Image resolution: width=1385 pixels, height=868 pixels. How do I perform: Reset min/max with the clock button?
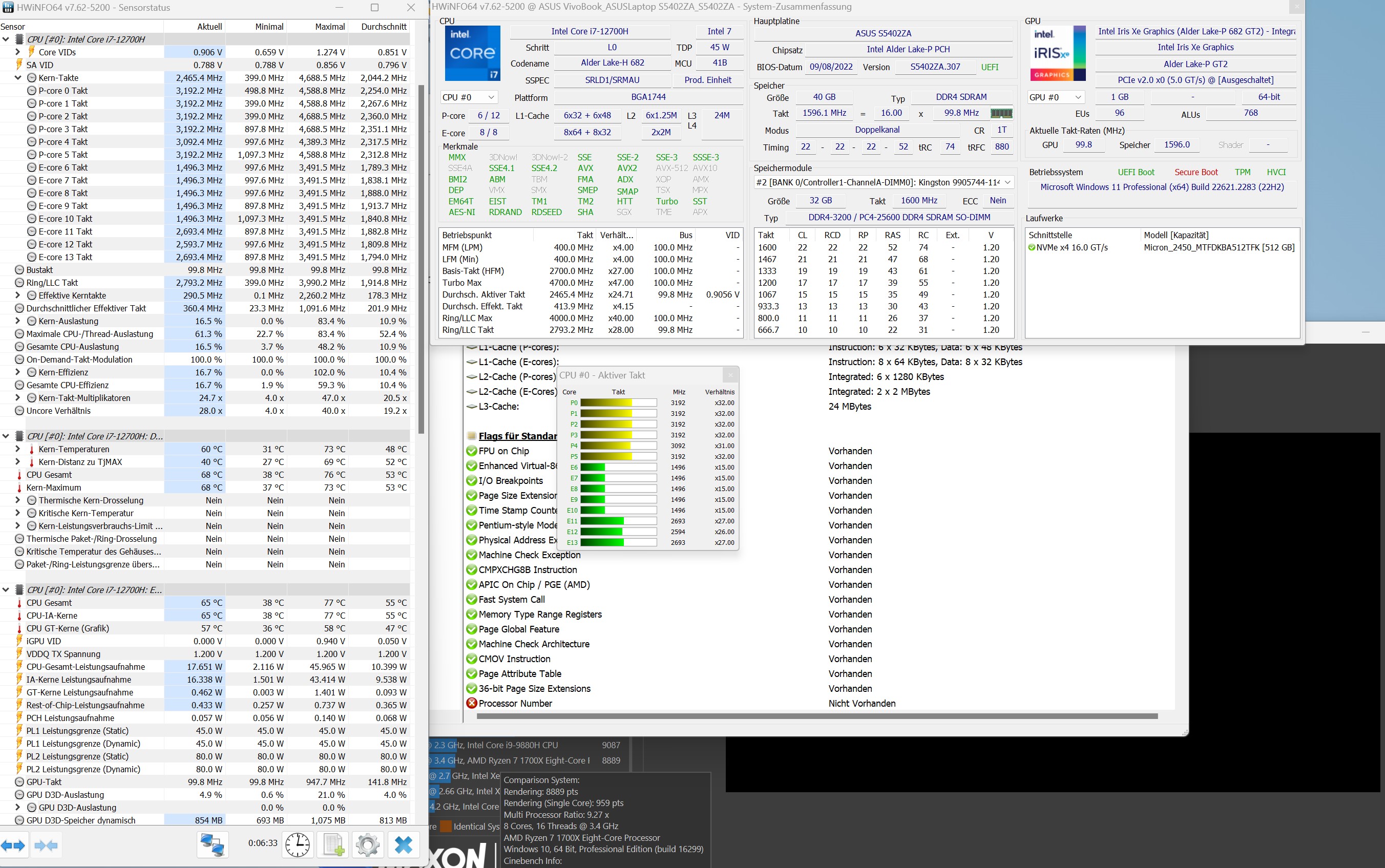coord(298,845)
